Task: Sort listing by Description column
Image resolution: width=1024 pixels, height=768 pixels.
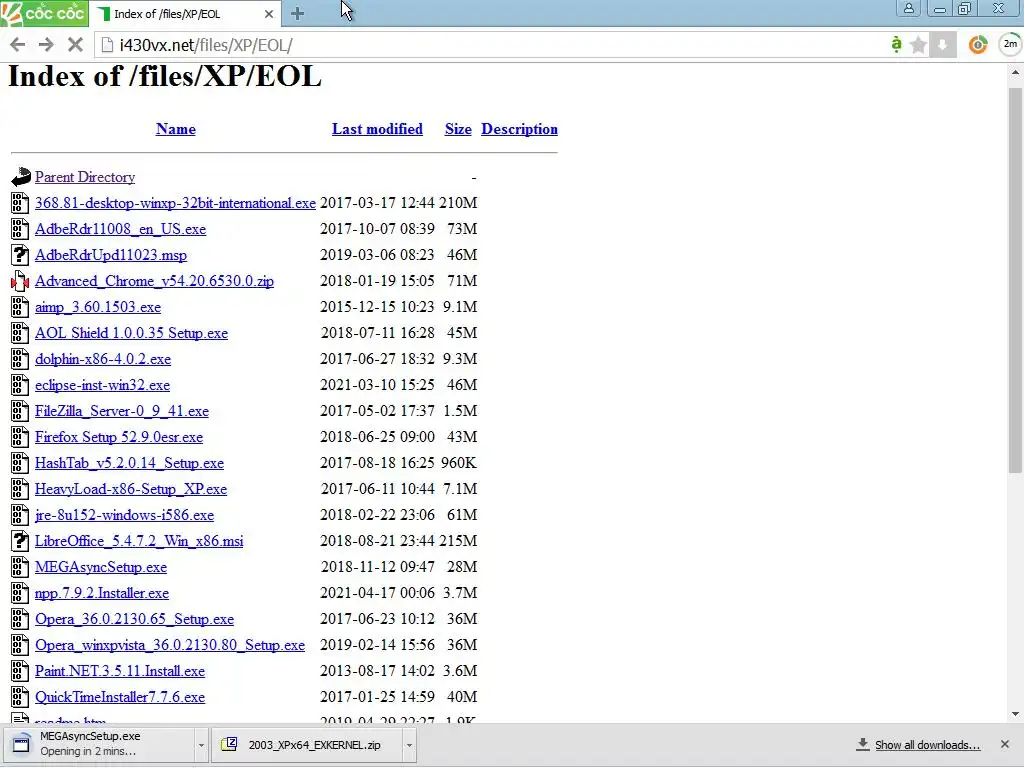Action: point(519,129)
